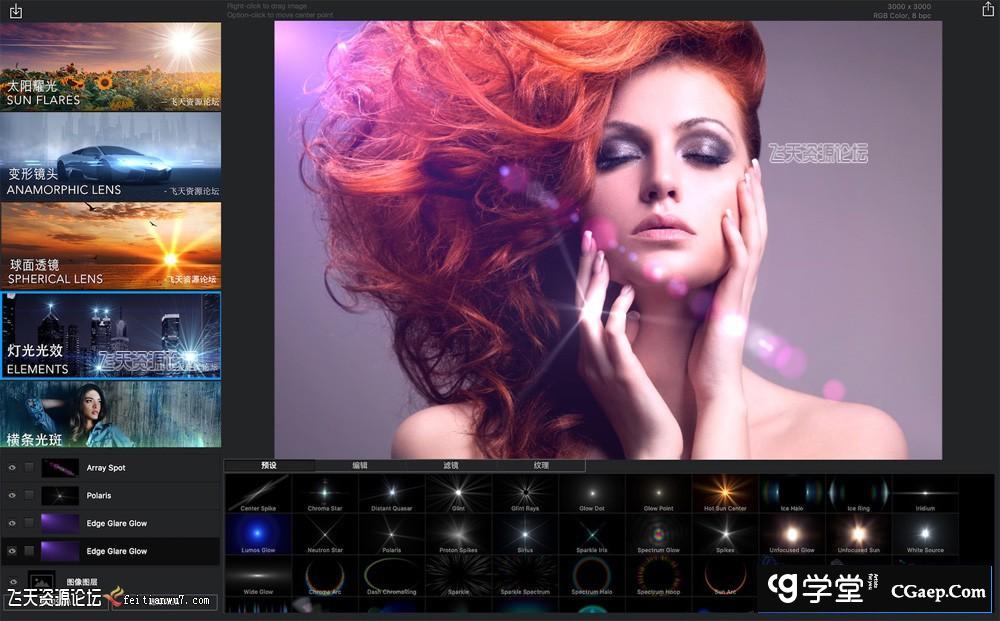Select the Dash Chromoring preset

tap(392, 577)
